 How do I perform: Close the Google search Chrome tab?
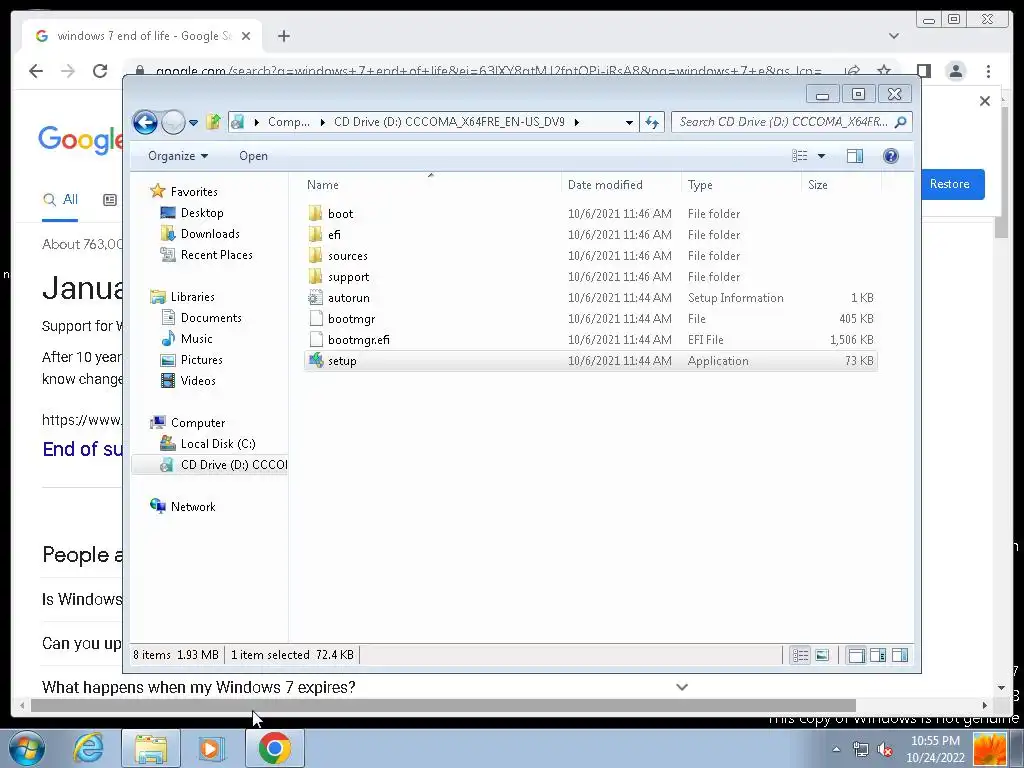pyautogui.click(x=246, y=36)
